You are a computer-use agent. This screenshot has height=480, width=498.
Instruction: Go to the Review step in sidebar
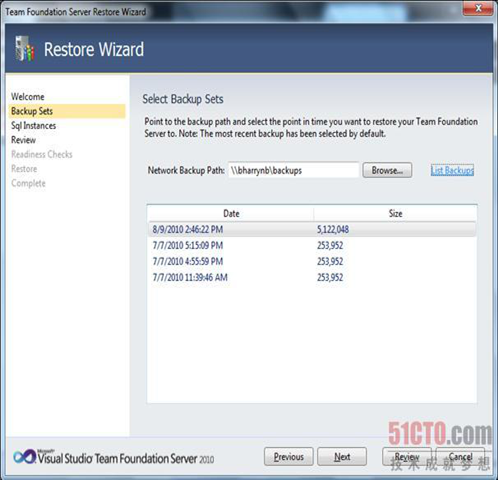pos(23,140)
